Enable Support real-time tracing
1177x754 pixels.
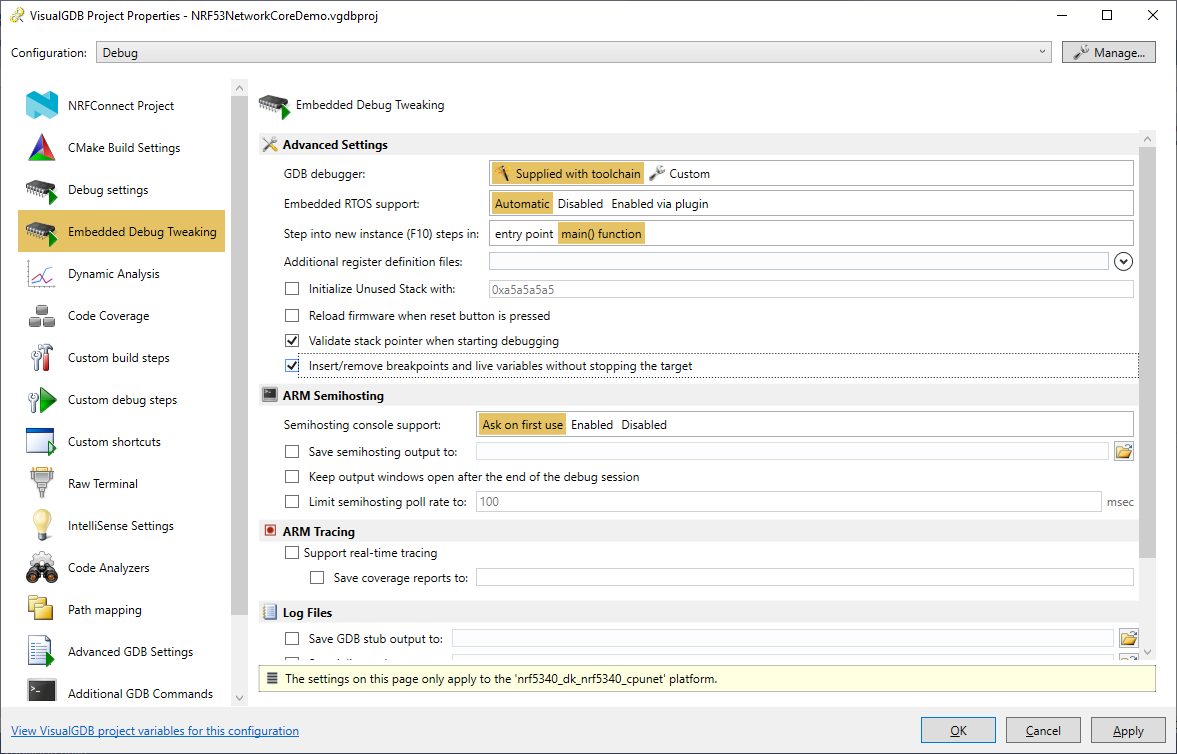click(x=292, y=553)
